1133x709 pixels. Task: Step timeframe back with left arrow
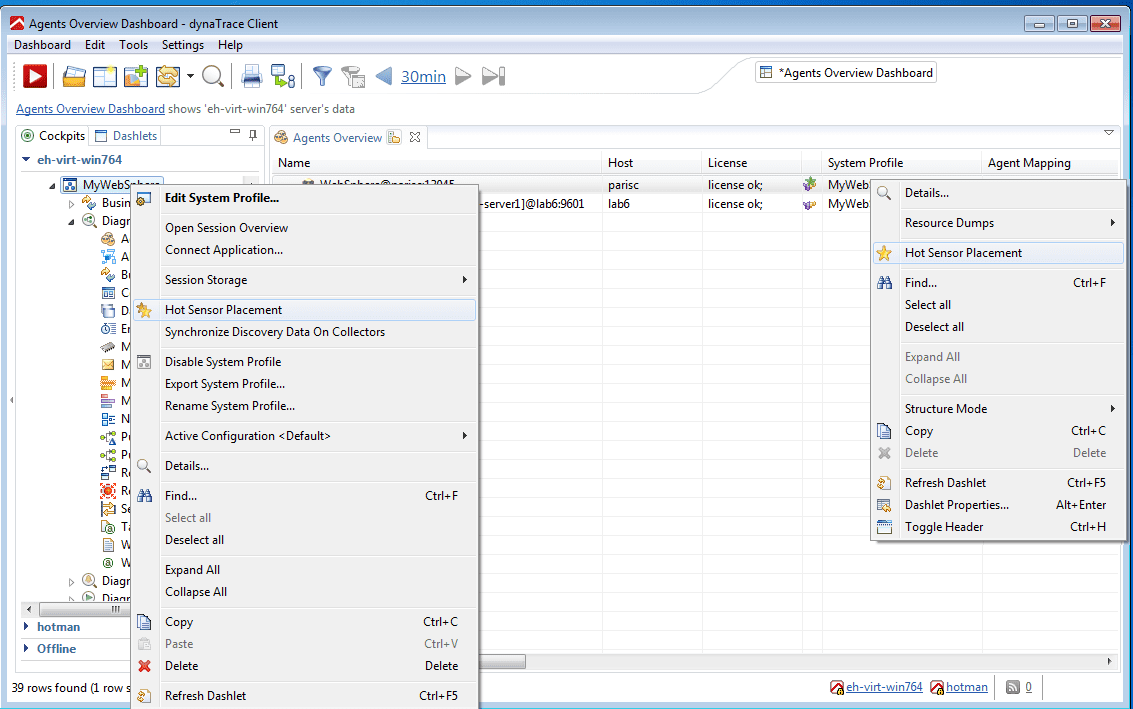pyautogui.click(x=384, y=76)
